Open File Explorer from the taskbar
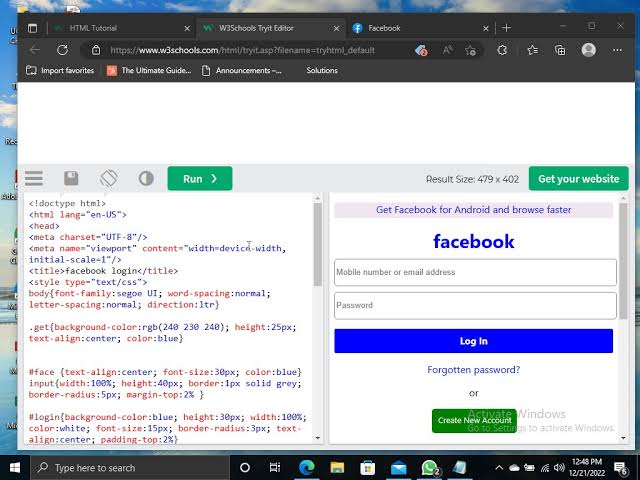Screen dimensions: 640x480 [337, 468]
